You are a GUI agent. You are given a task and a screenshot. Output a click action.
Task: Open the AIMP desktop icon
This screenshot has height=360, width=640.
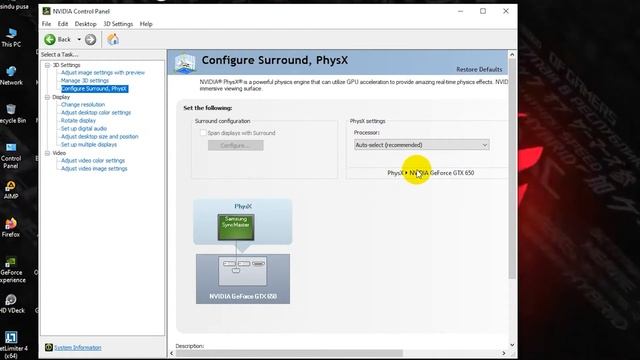[x=11, y=190]
